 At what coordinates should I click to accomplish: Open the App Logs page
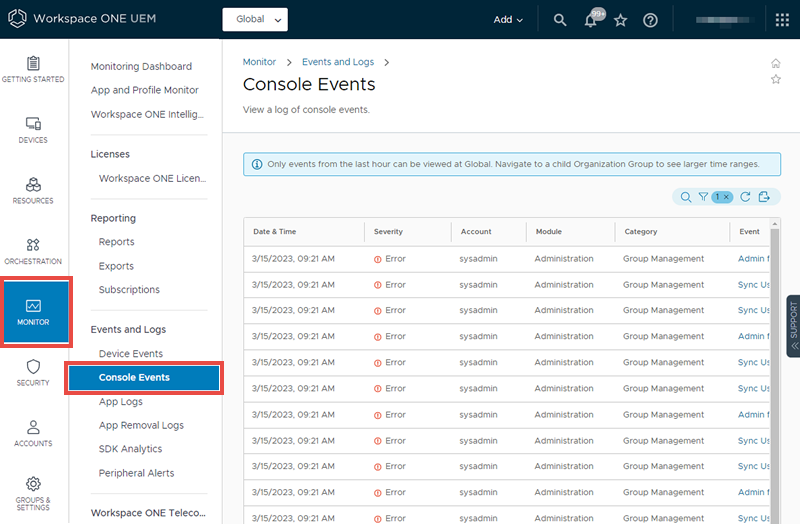120,402
